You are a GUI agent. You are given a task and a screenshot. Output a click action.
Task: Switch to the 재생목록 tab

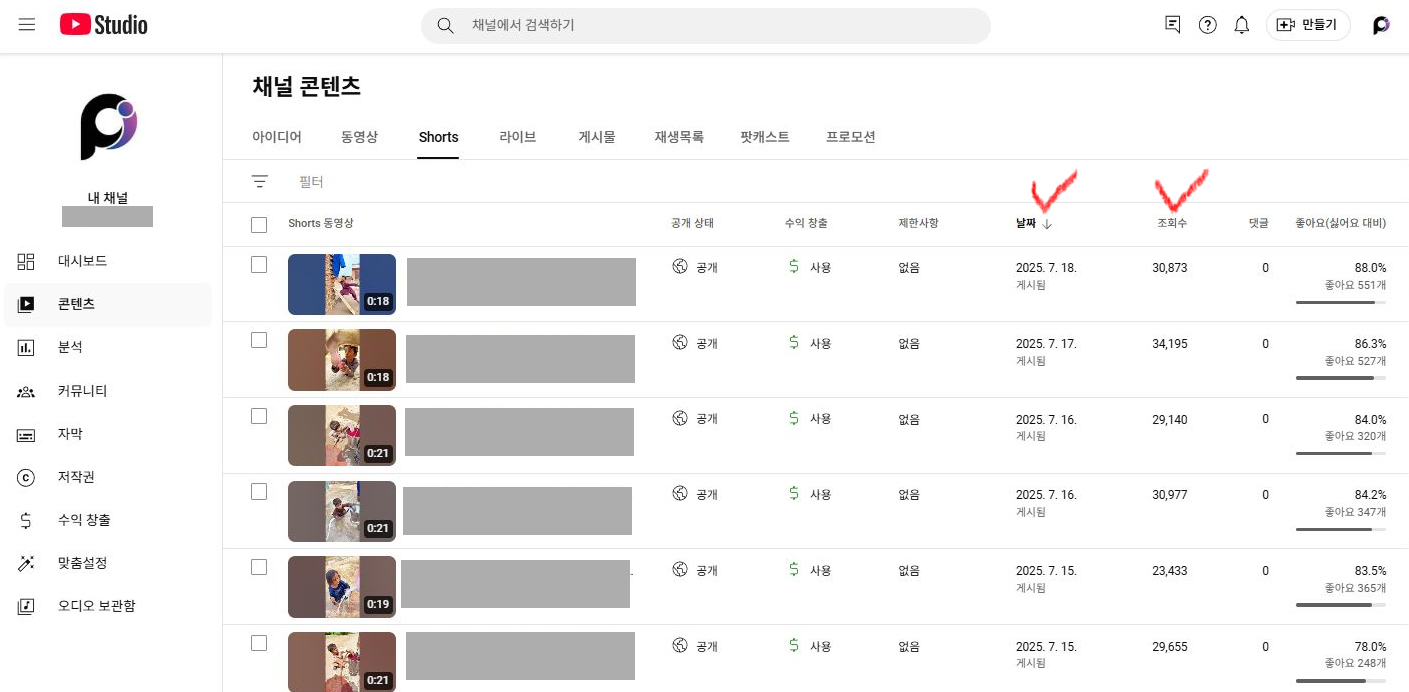point(679,137)
